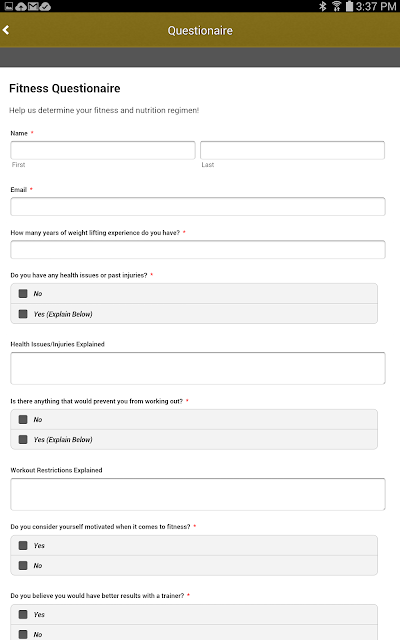This screenshot has height=640, width=400.
Task: Tap the battery status icon
Action: 349,6
